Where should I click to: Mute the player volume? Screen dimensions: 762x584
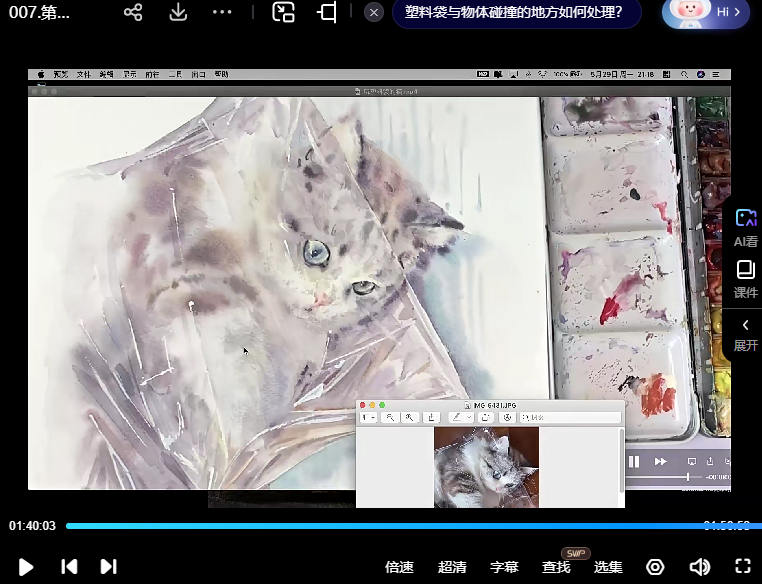[x=699, y=566]
